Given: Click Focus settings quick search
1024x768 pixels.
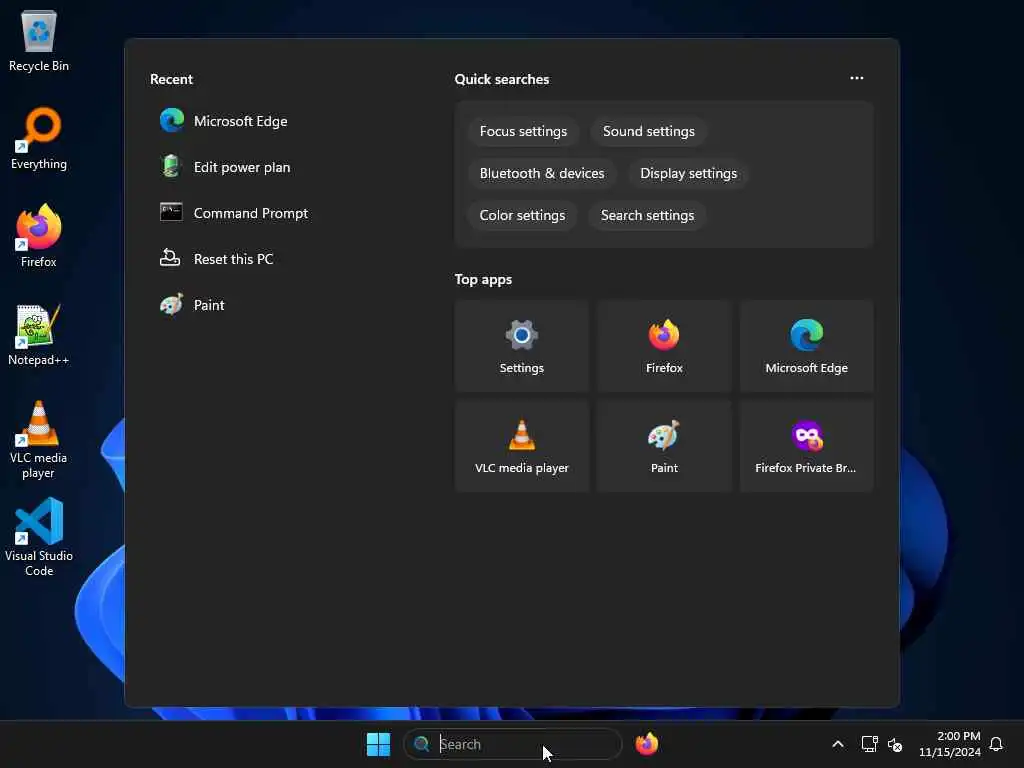Looking at the screenshot, I should coord(523,131).
